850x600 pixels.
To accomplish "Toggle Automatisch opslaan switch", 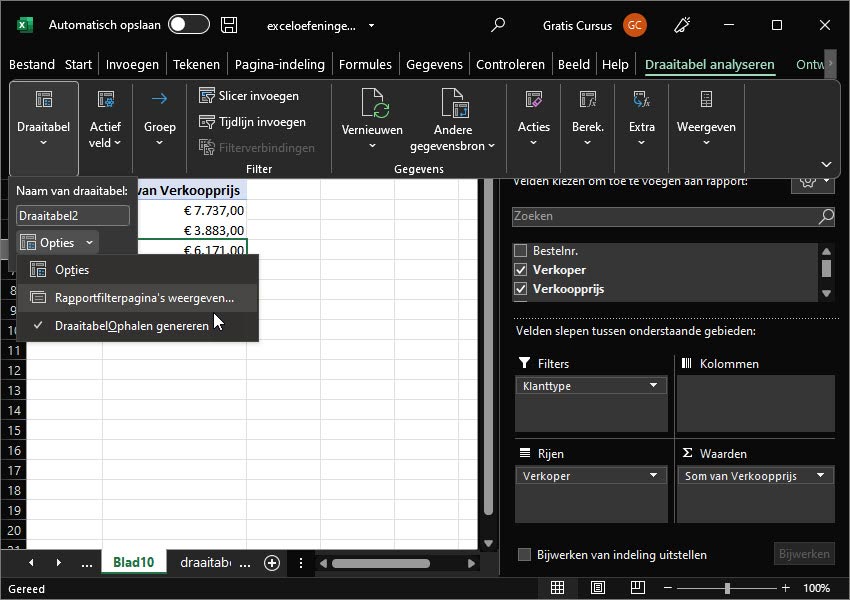I will coord(189,25).
